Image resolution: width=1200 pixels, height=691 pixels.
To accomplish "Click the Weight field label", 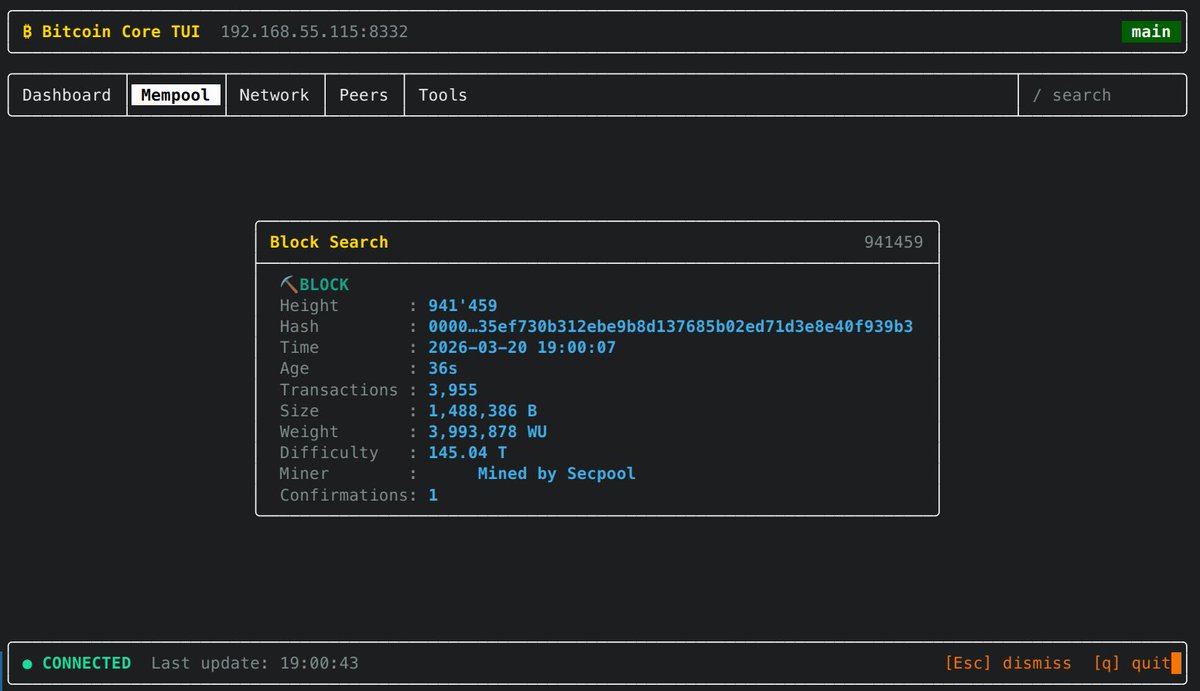I will [310, 432].
